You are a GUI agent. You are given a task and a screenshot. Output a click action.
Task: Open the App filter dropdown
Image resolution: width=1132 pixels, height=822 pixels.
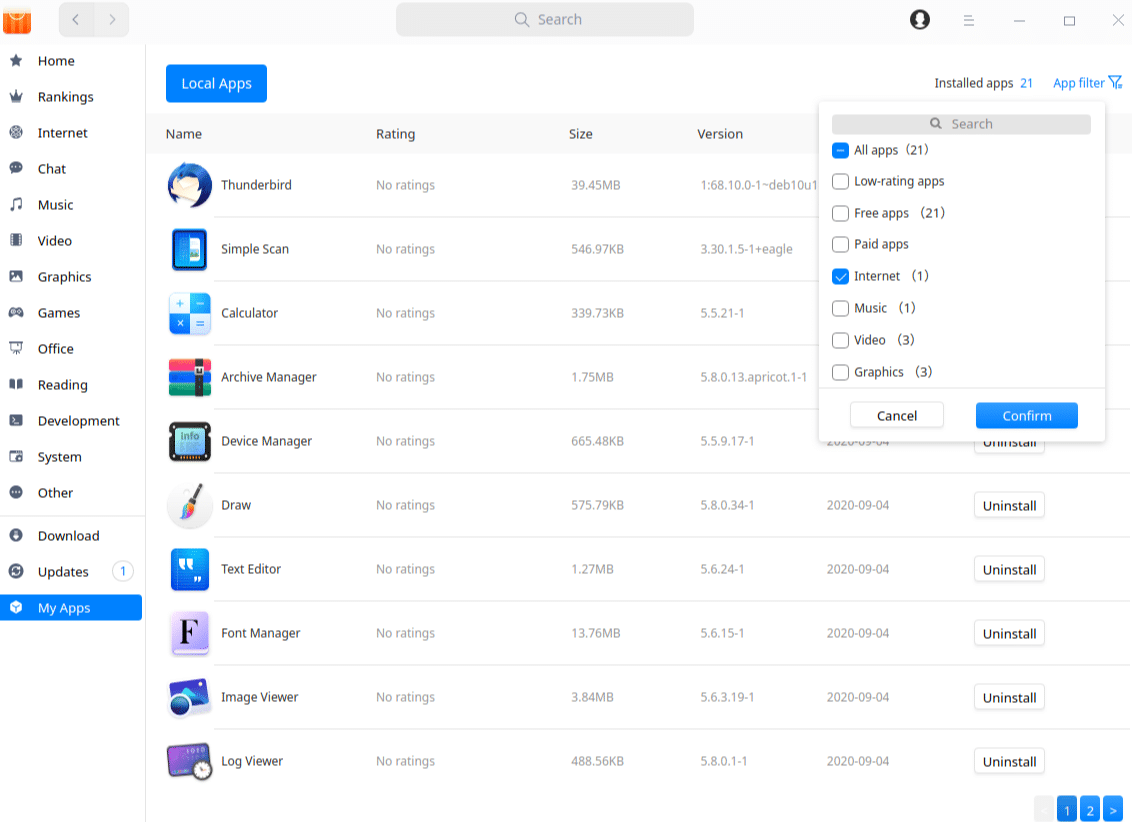[1087, 83]
